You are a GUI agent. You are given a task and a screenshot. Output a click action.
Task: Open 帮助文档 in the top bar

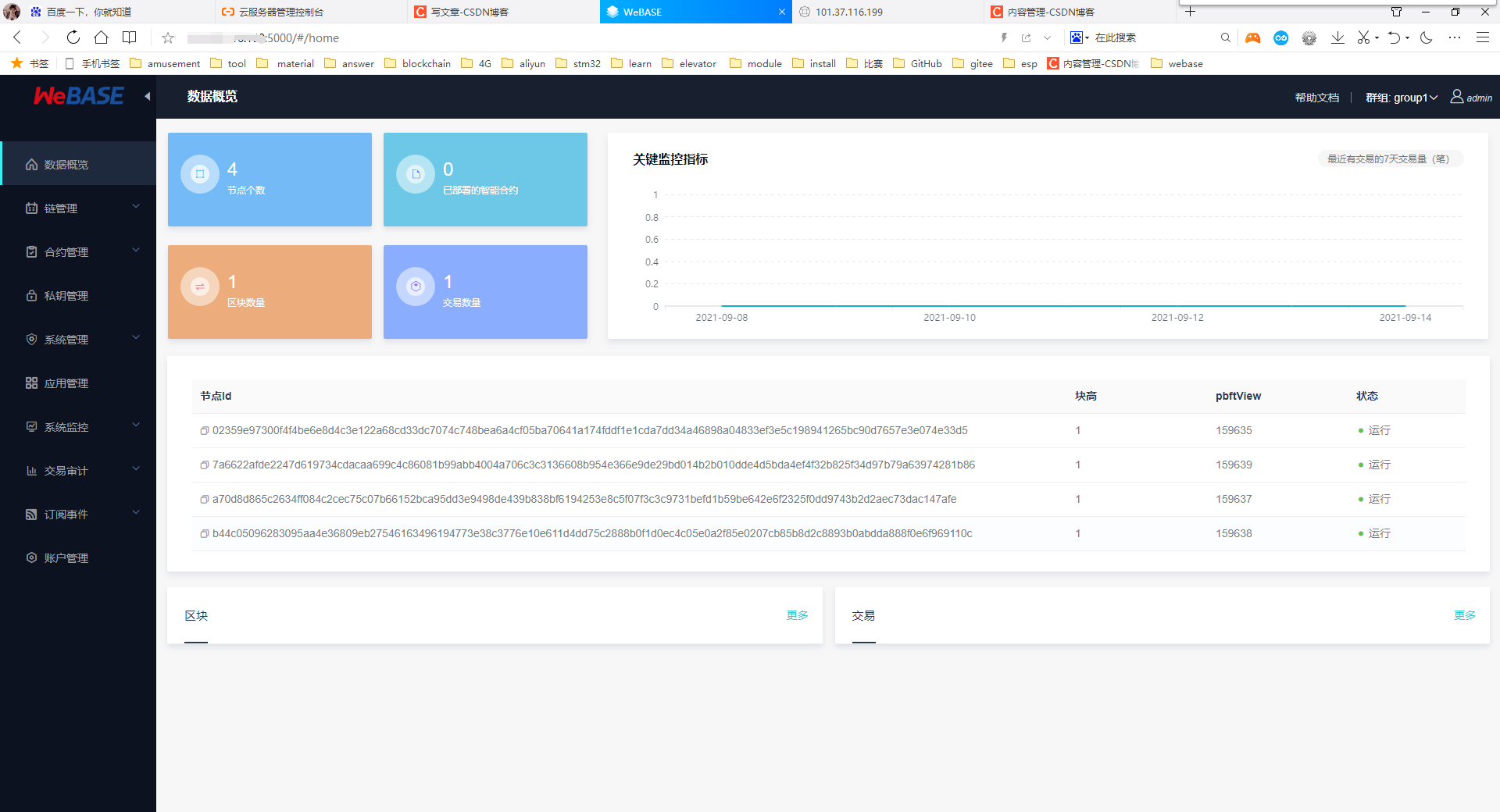pyautogui.click(x=1316, y=97)
